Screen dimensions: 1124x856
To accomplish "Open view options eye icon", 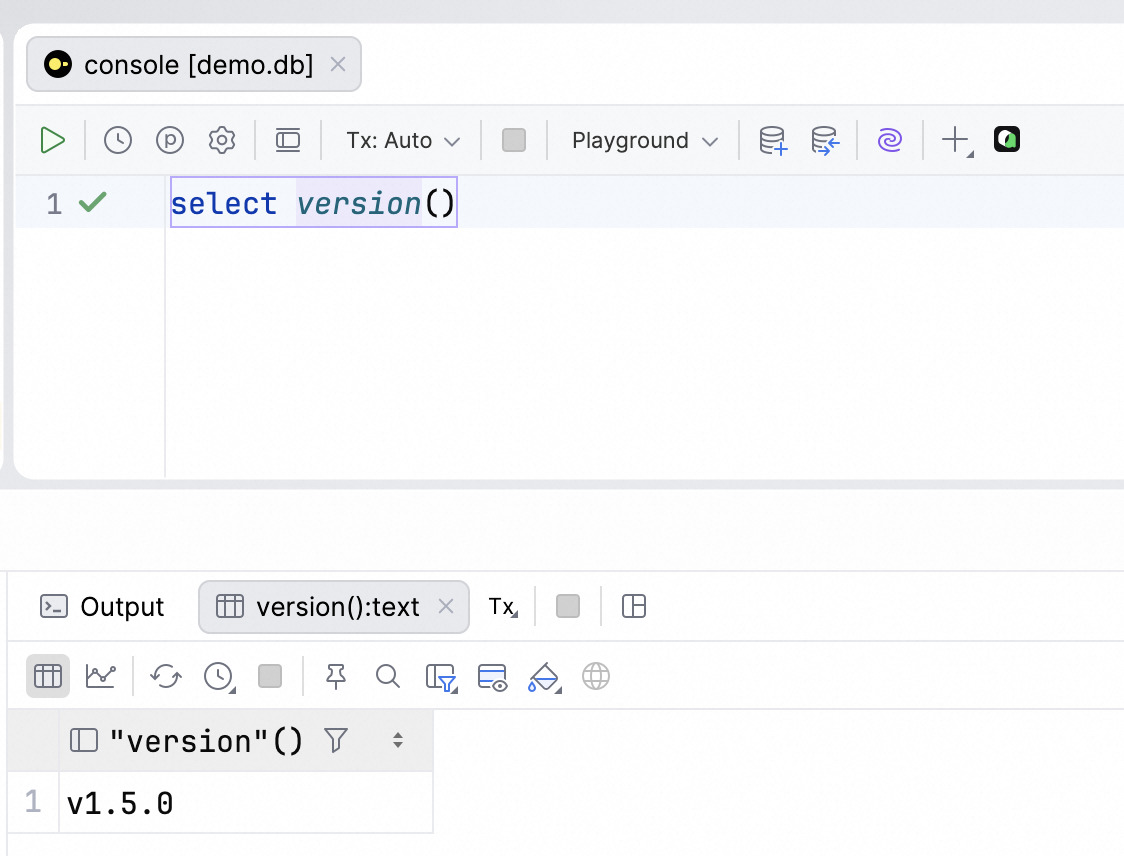I will 492,677.
